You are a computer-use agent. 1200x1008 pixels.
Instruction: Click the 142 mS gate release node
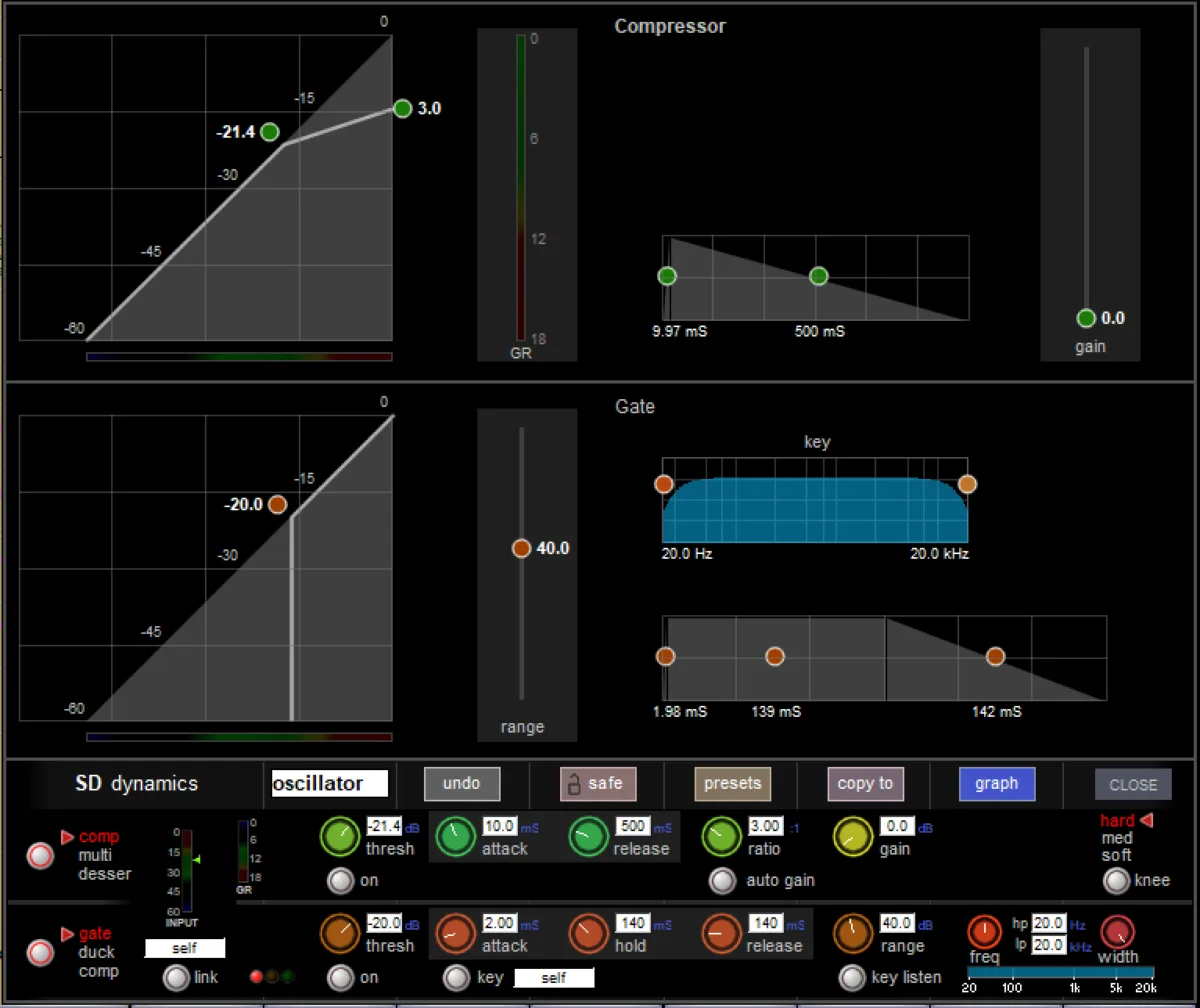coord(995,656)
